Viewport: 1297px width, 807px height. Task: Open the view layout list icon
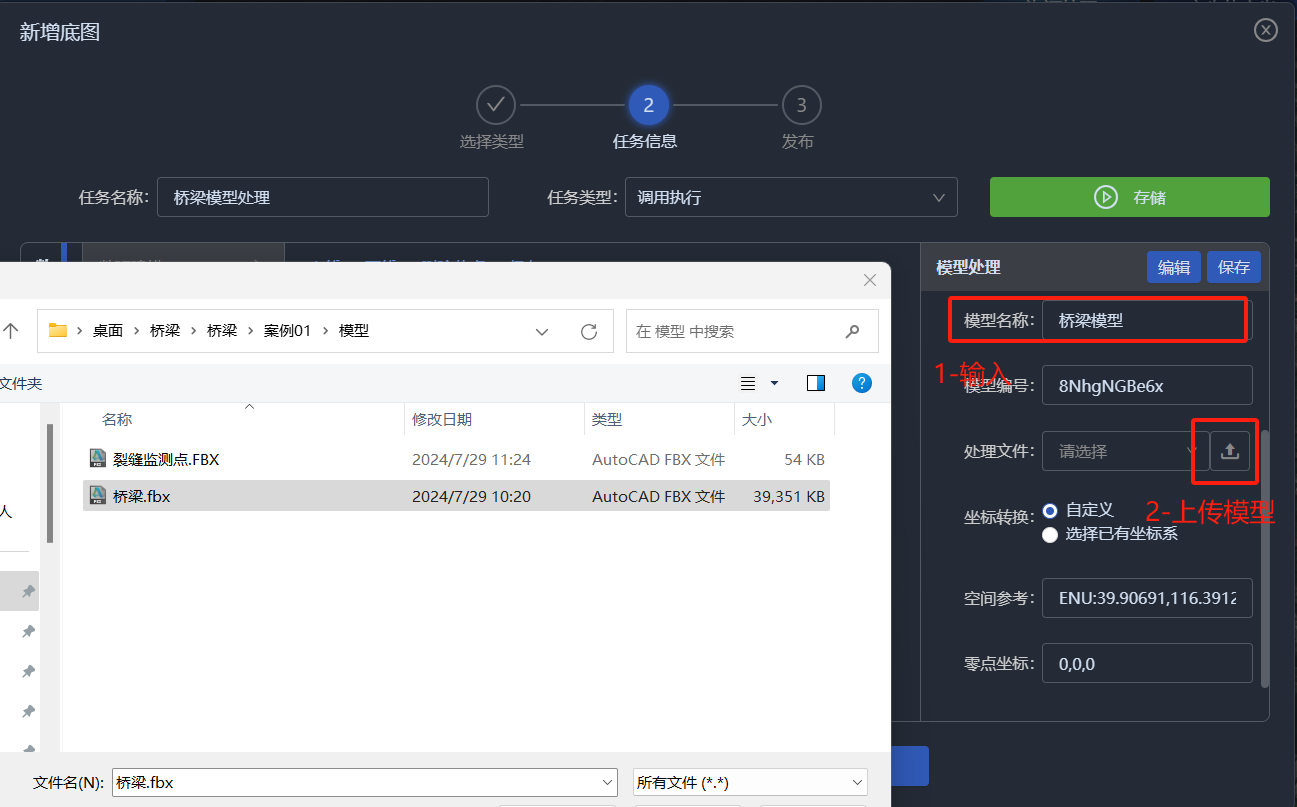pyautogui.click(x=748, y=383)
